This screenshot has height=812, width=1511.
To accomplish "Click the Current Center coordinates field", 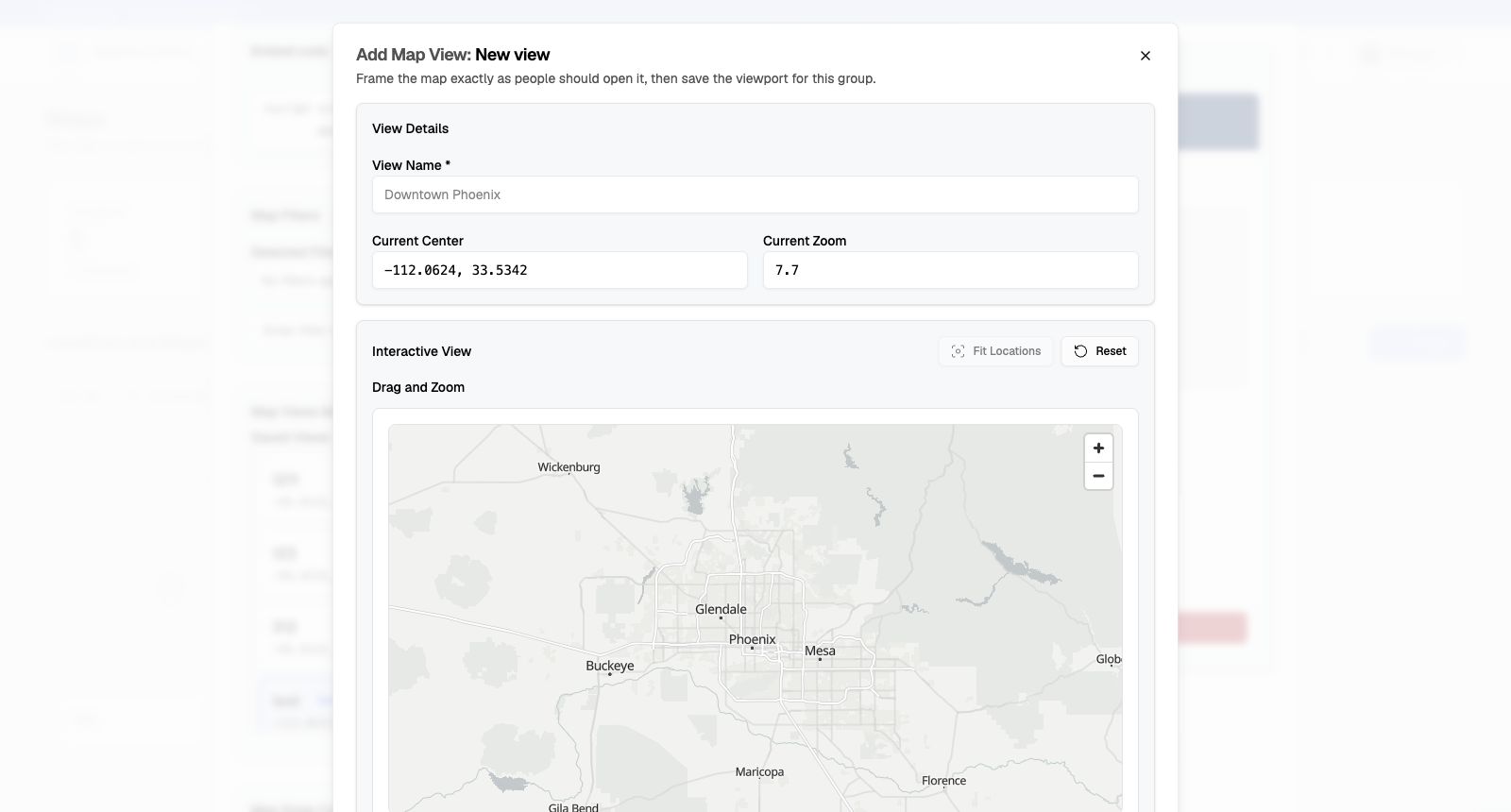I will pyautogui.click(x=559, y=270).
